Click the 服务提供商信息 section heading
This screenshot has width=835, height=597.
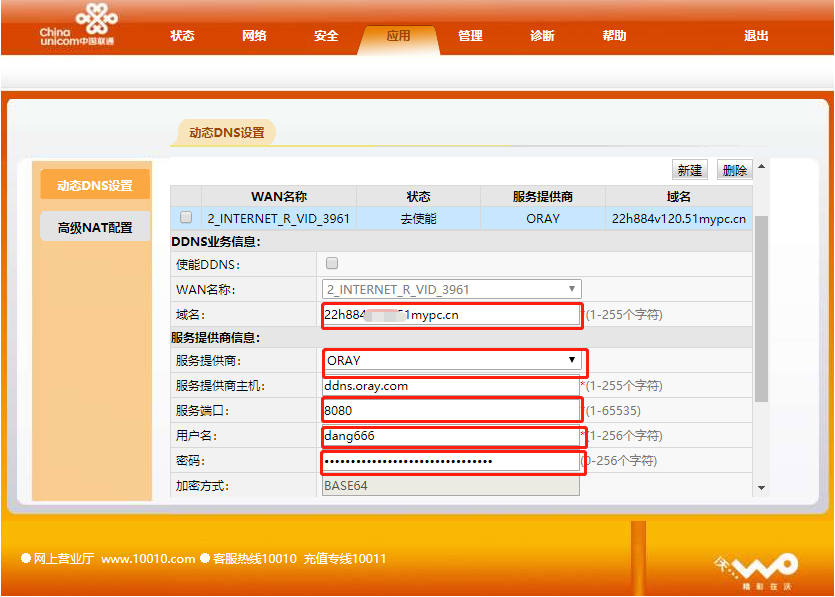(x=216, y=338)
